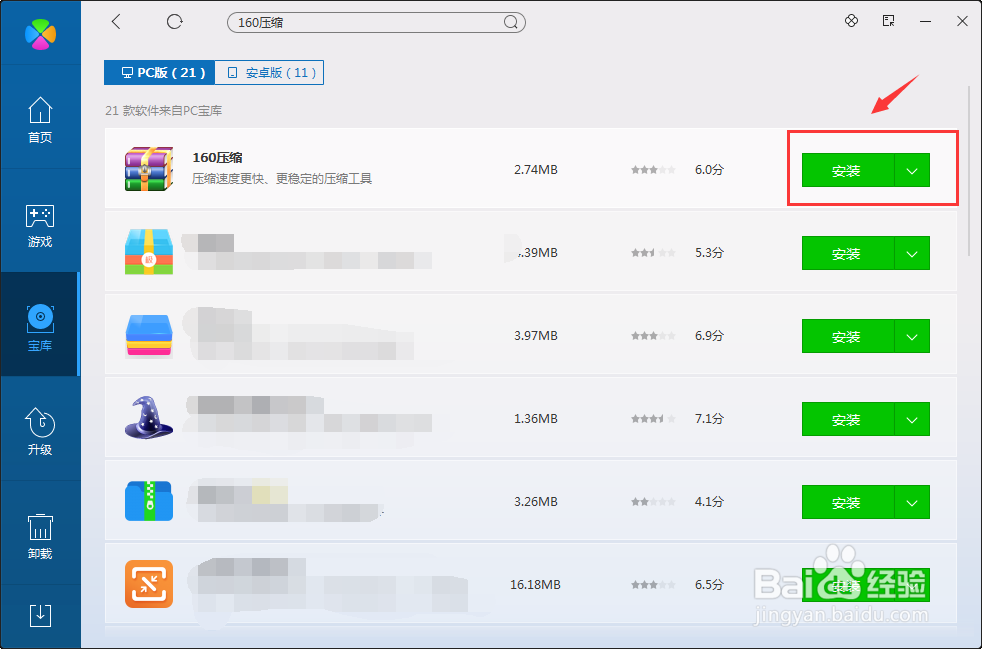The width and height of the screenshot is (982, 649).
Task: Click description 压缩速度更快、更稳定的压缩工具
Action: point(282,179)
